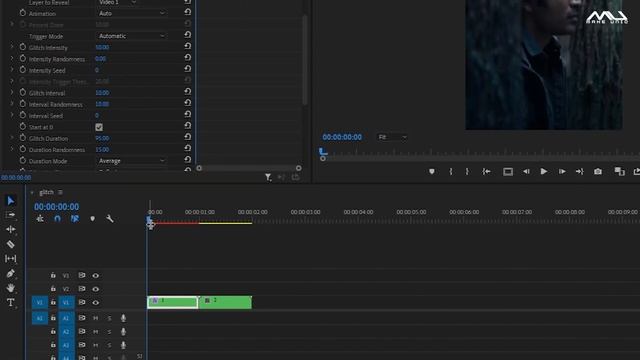Screen dimensions: 640x360
Task: Reset the Animation parameter
Action: [x=188, y=12]
